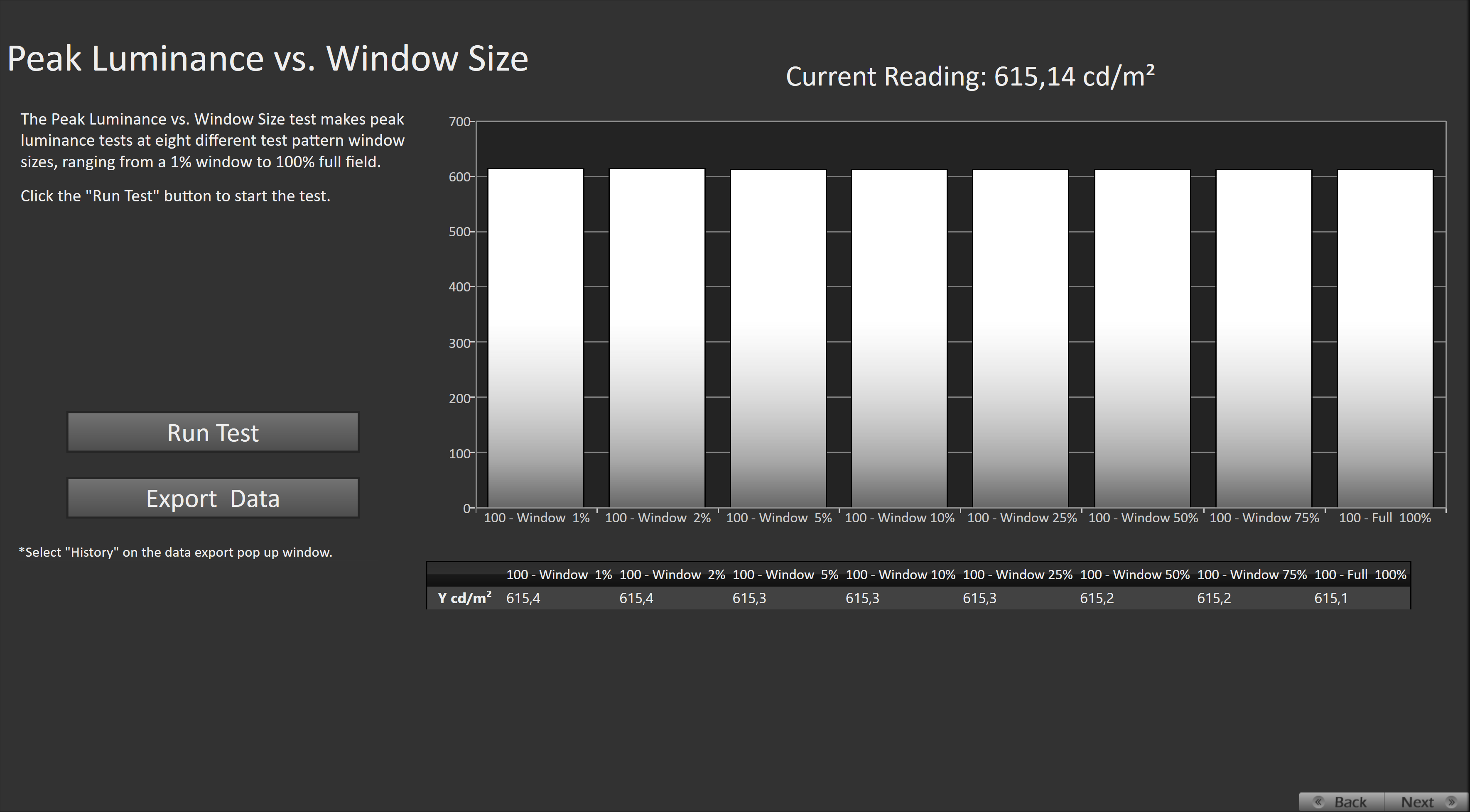Click table header '100 - Window 2%'

672,574
